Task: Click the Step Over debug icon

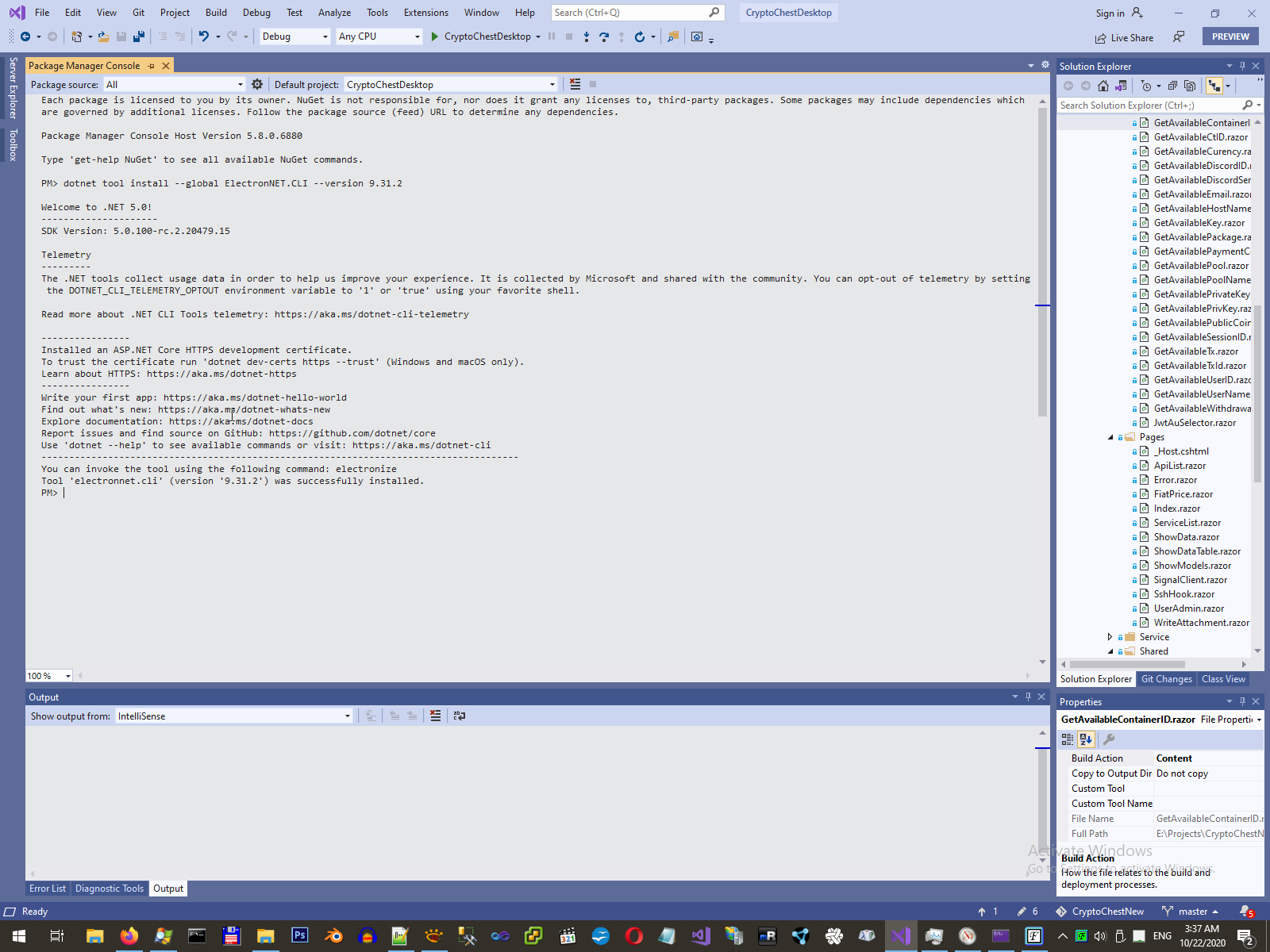Action: [x=604, y=36]
